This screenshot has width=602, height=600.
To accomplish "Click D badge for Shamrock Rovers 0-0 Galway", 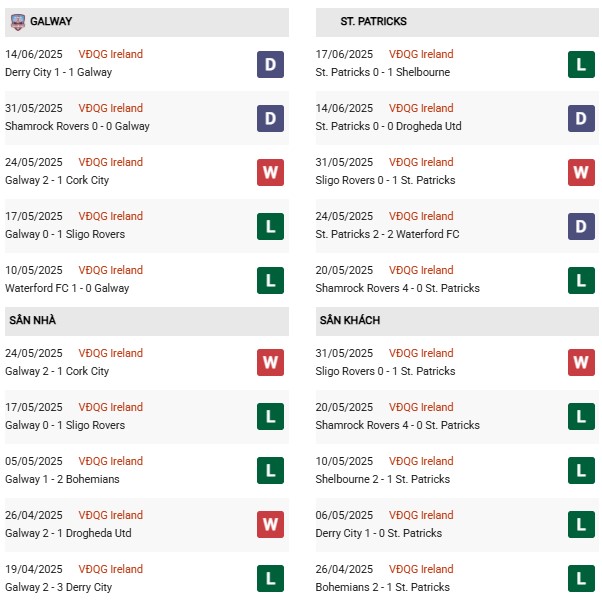I will [270, 119].
